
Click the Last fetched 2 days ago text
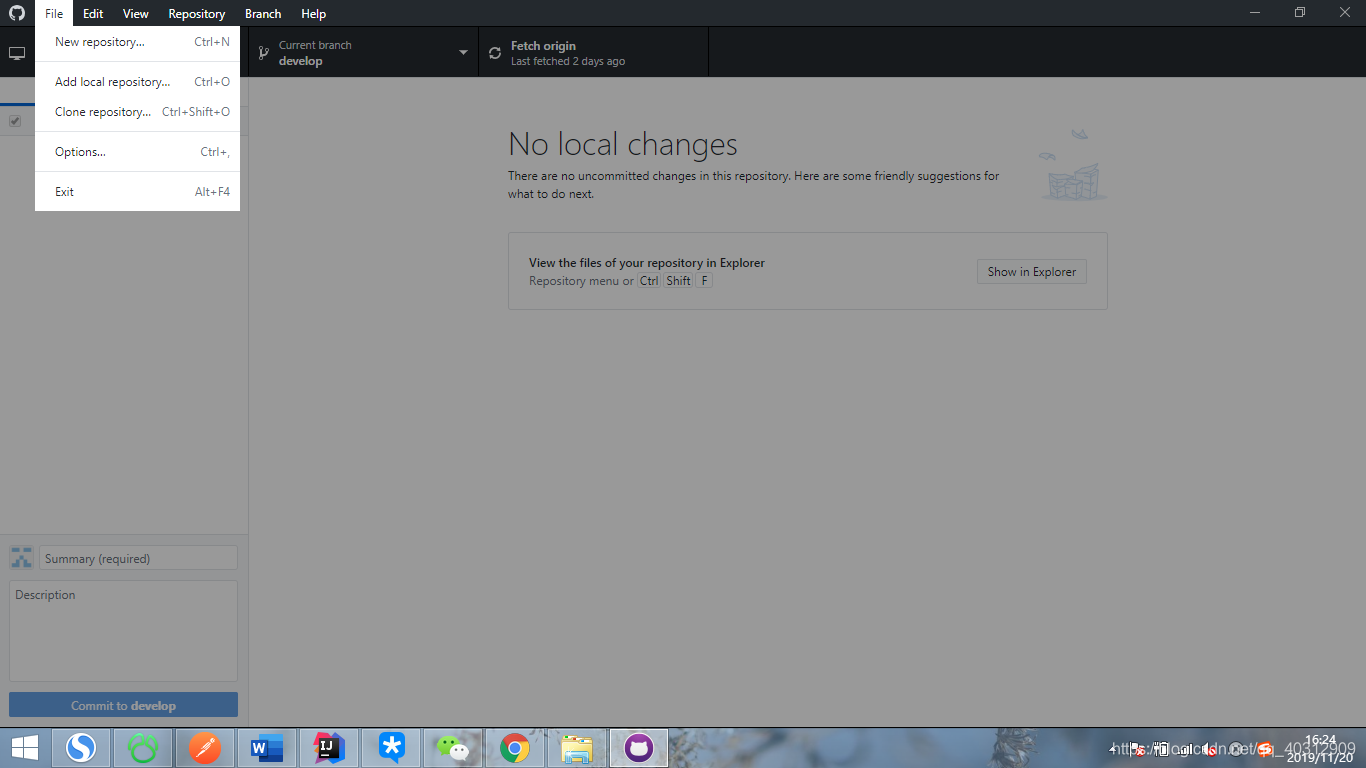568,61
